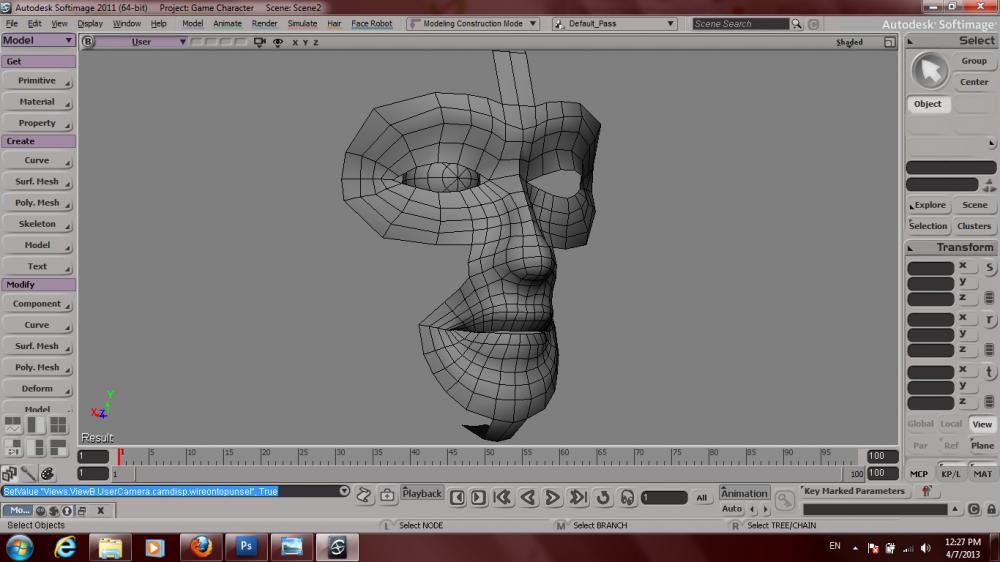Viewport: 1000px width, 562px height.
Task: Toggle Object selection filter
Action: coord(928,104)
